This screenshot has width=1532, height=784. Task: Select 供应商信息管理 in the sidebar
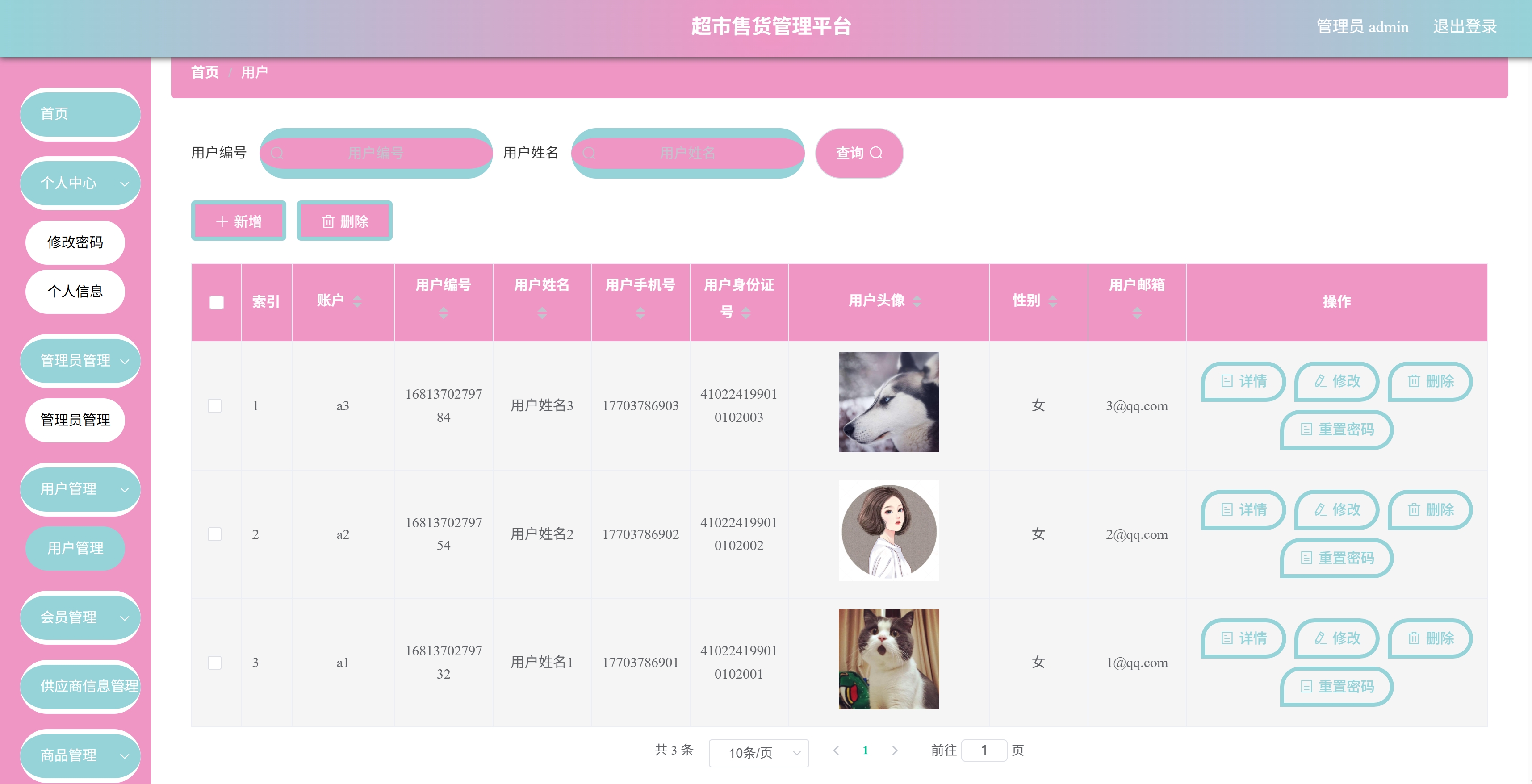click(x=80, y=686)
